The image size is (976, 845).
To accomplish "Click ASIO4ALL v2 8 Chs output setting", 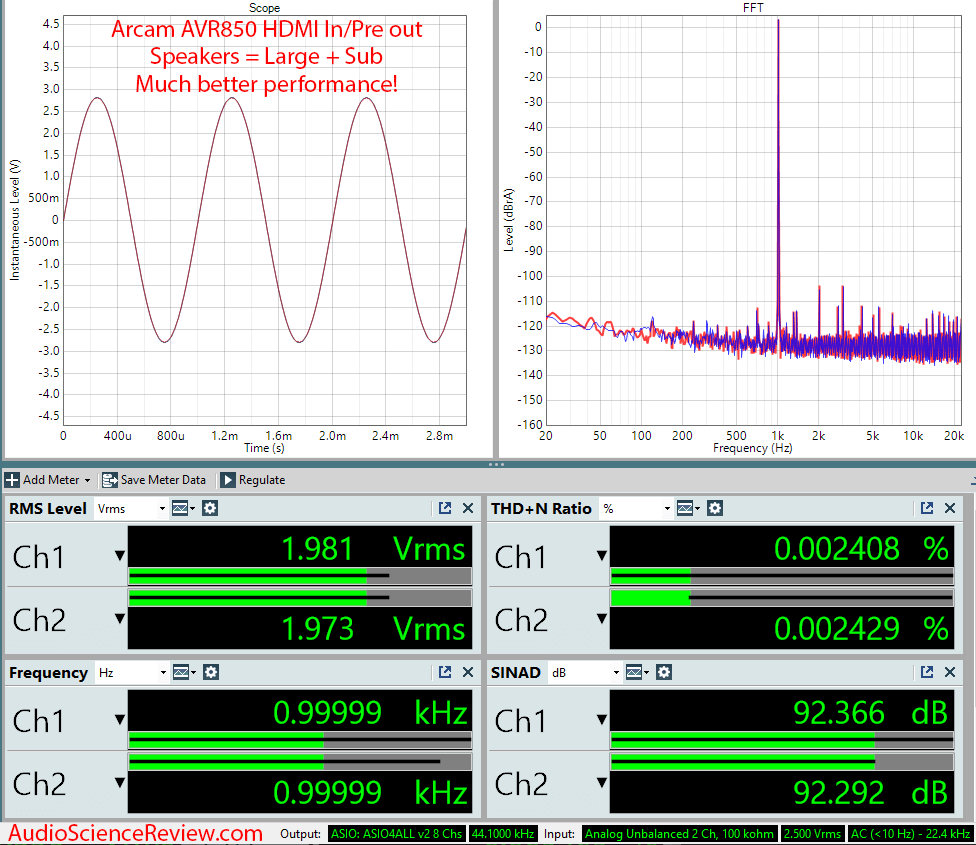I will pyautogui.click(x=396, y=834).
